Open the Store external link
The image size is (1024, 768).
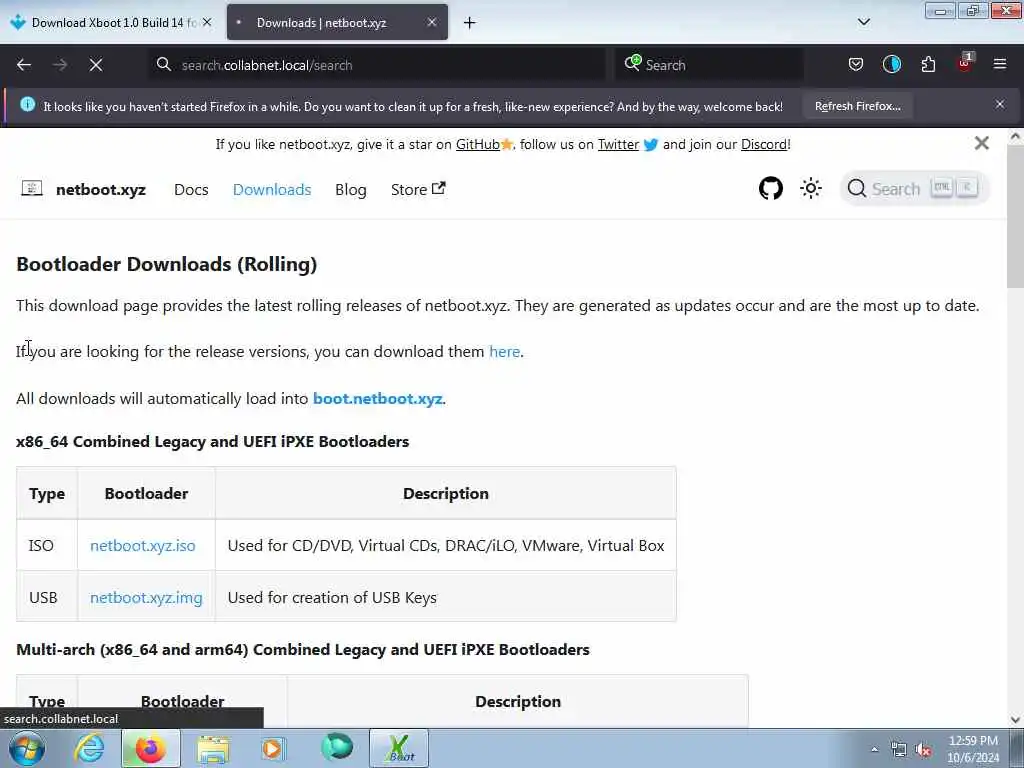418,189
